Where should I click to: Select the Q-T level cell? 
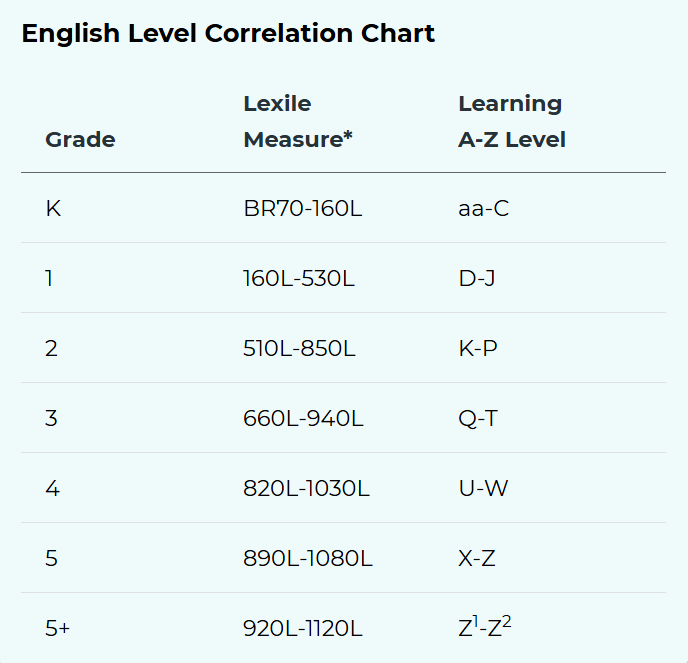pyautogui.click(x=478, y=418)
